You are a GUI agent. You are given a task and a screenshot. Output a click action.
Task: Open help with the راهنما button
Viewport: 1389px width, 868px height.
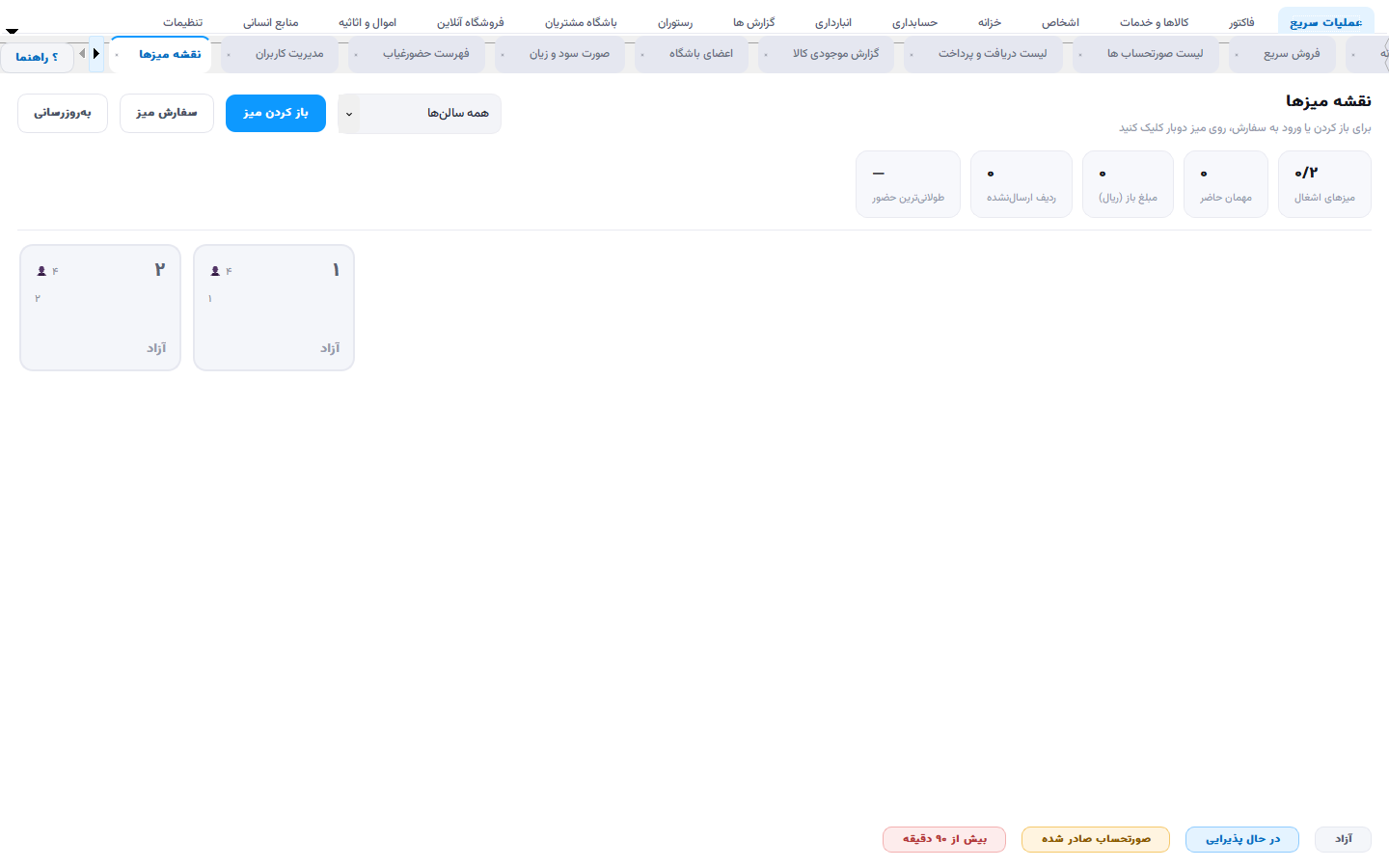tap(37, 57)
